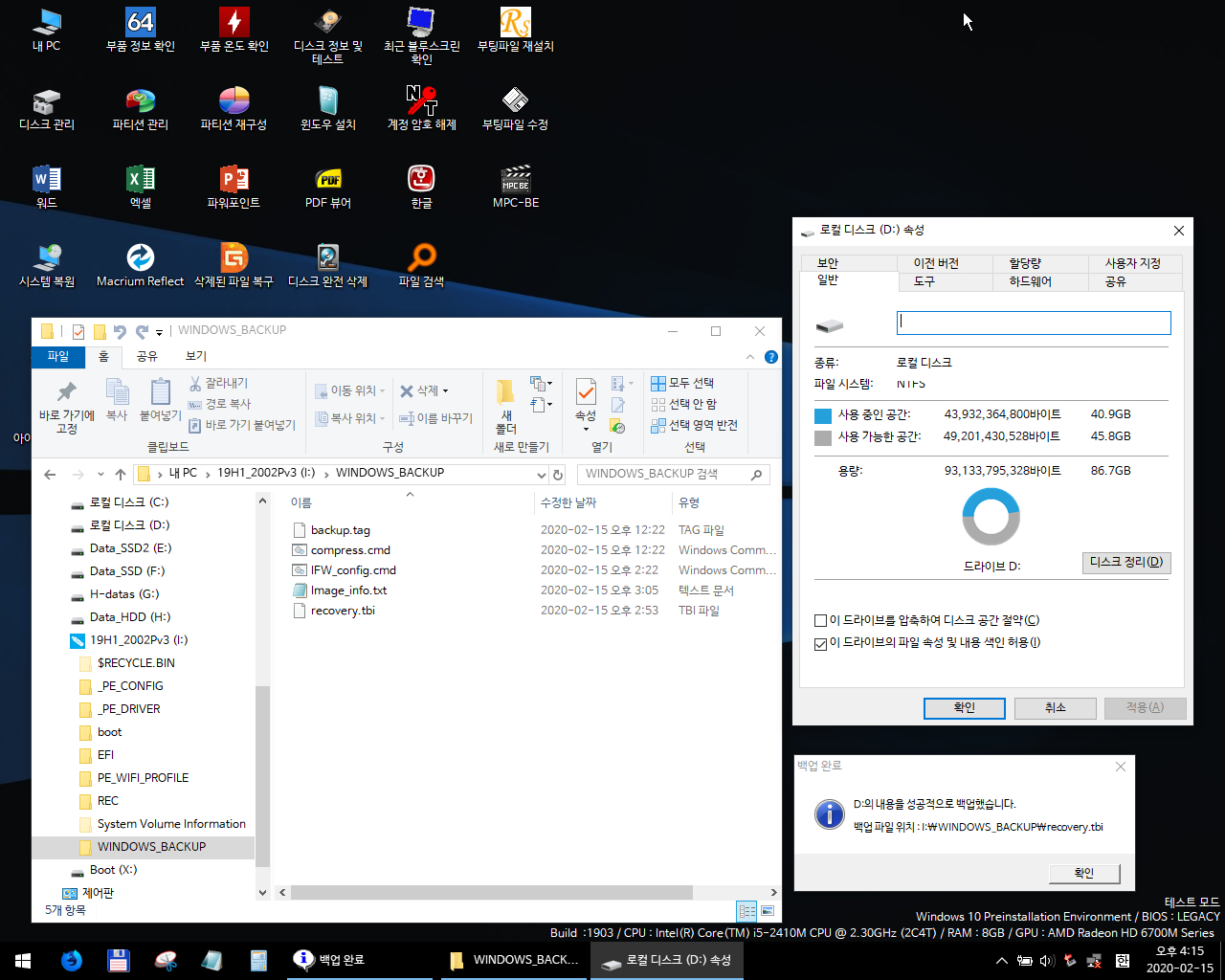Screen dimensions: 1225x980
Task: Open the 디스크 완전 삭제 desktop icon
Action: point(328,266)
